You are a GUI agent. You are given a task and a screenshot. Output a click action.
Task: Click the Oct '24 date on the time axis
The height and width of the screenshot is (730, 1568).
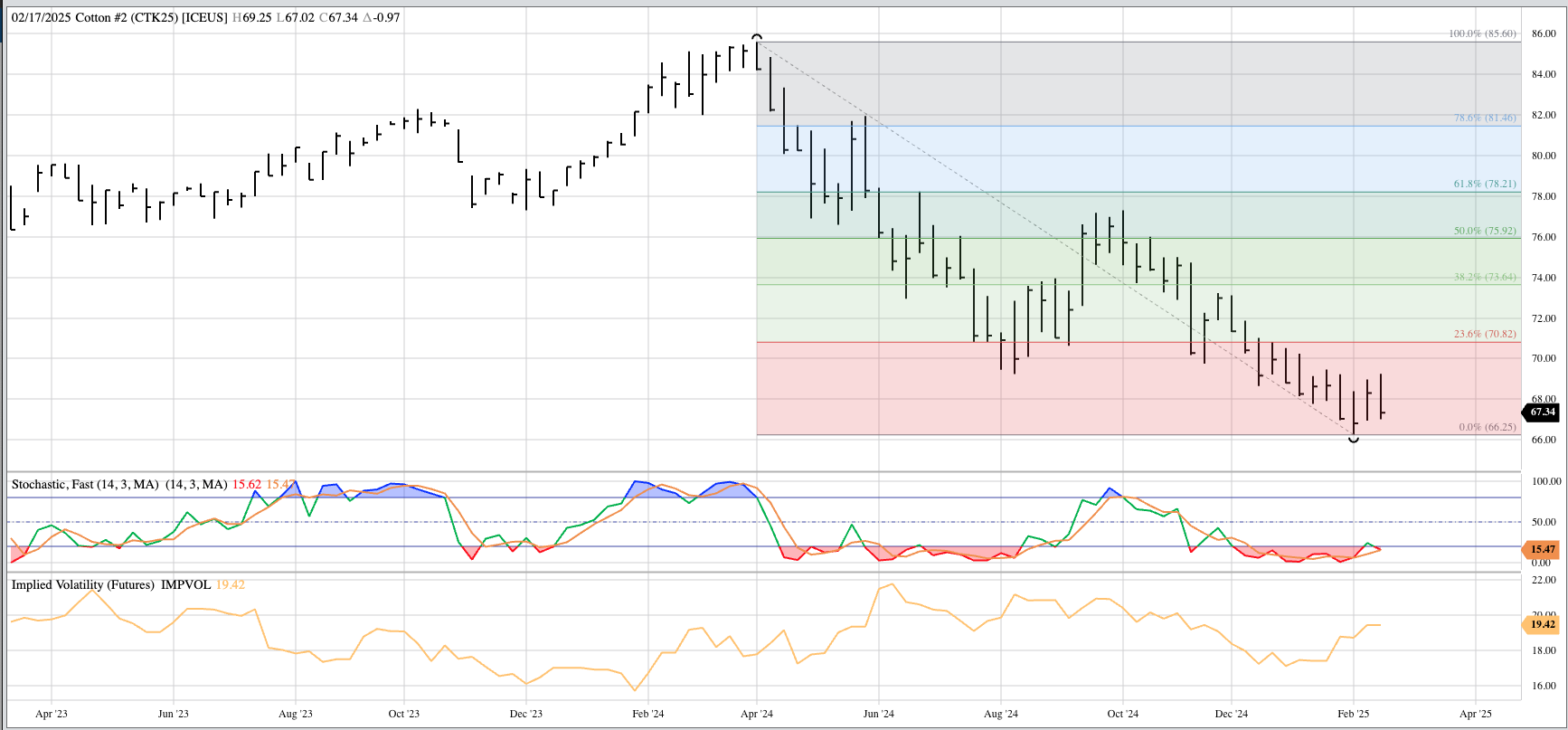[x=1122, y=714]
